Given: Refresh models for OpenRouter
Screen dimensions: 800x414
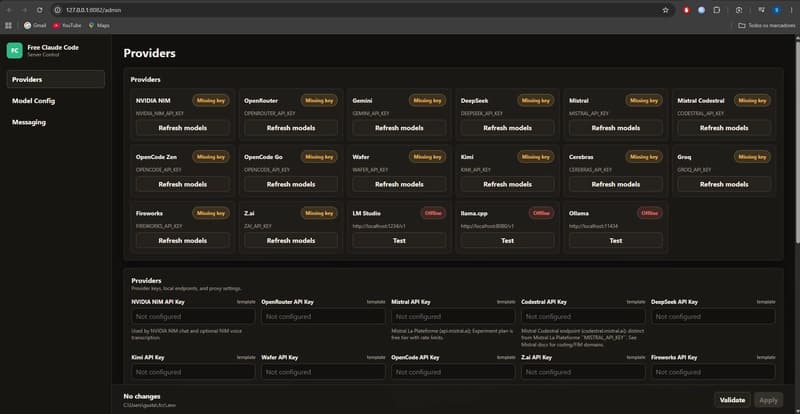Looking at the screenshot, I should (x=291, y=128).
